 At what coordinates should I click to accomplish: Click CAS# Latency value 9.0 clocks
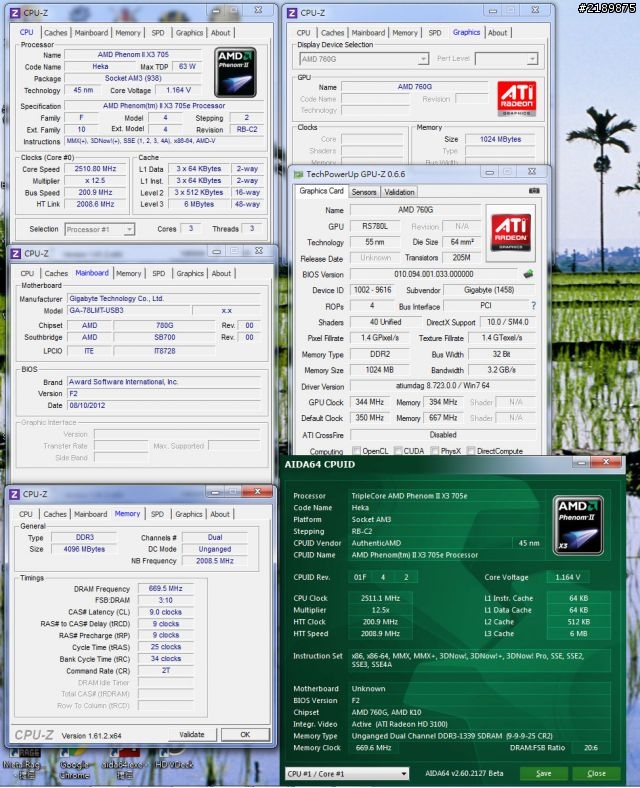(165, 612)
